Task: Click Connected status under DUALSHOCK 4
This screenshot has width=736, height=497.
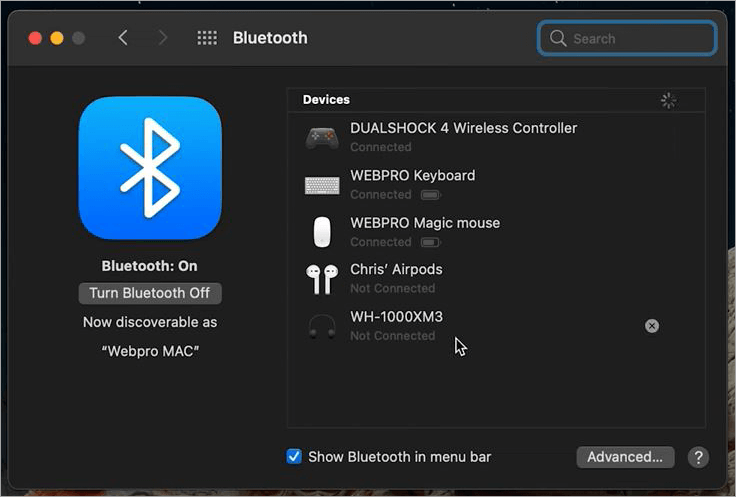Action: pos(381,147)
